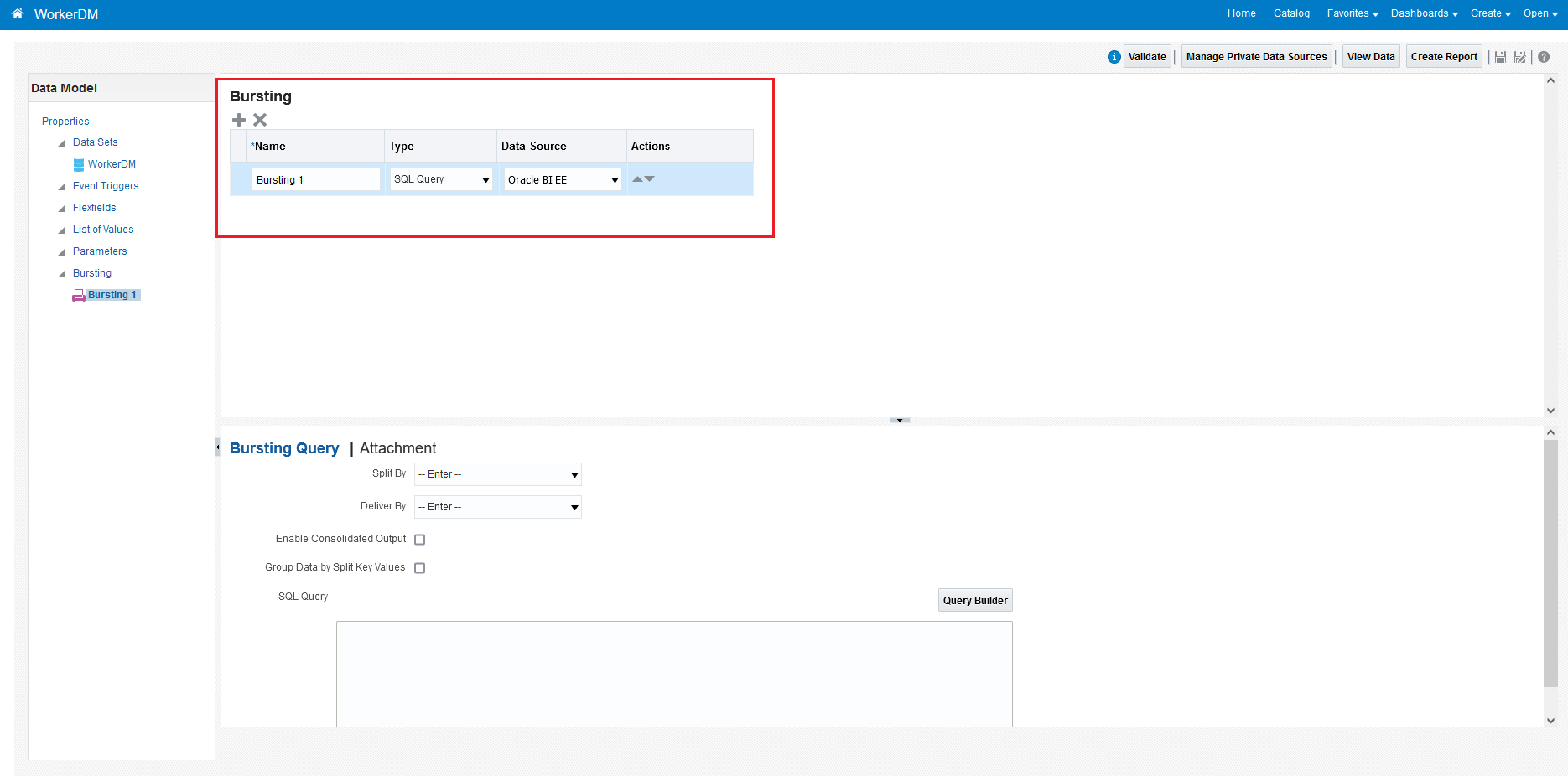Click the Validate button

click(x=1146, y=56)
